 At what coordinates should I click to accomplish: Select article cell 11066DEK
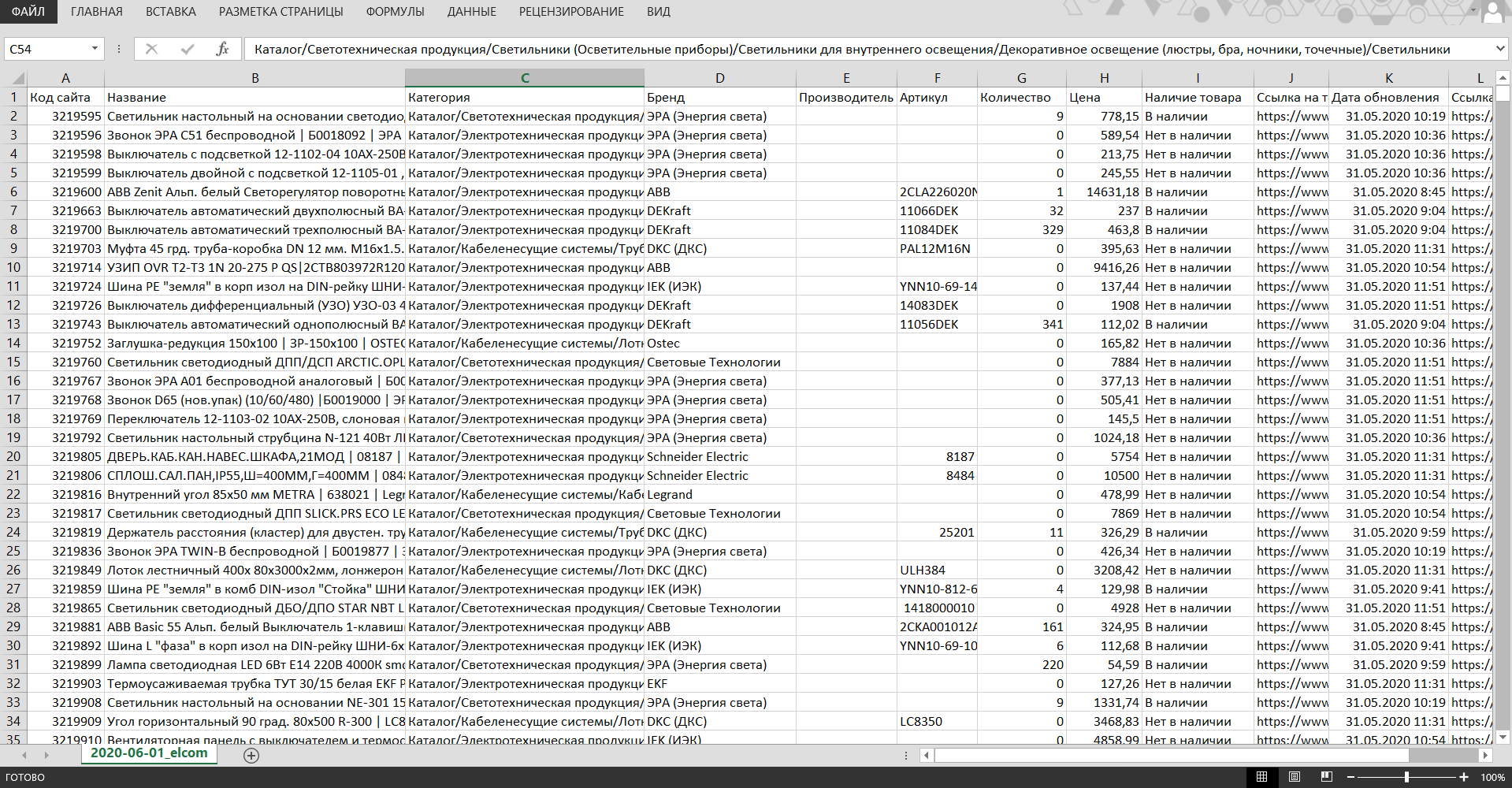pos(937,211)
